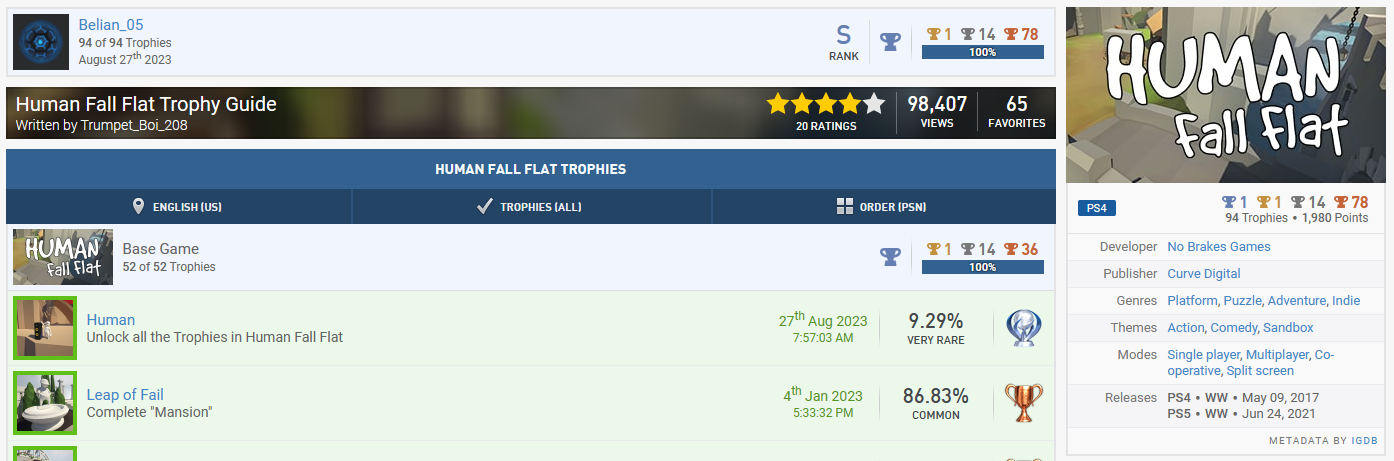Click the Curve Digital publisher link
1394x461 pixels.
[1203, 274]
